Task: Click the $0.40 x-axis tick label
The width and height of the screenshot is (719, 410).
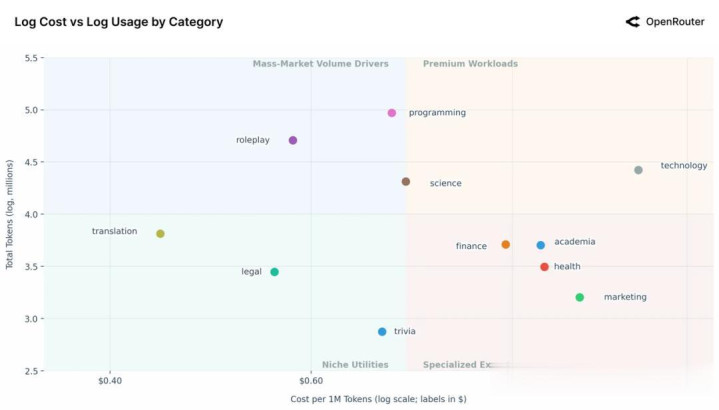Action: pos(110,381)
